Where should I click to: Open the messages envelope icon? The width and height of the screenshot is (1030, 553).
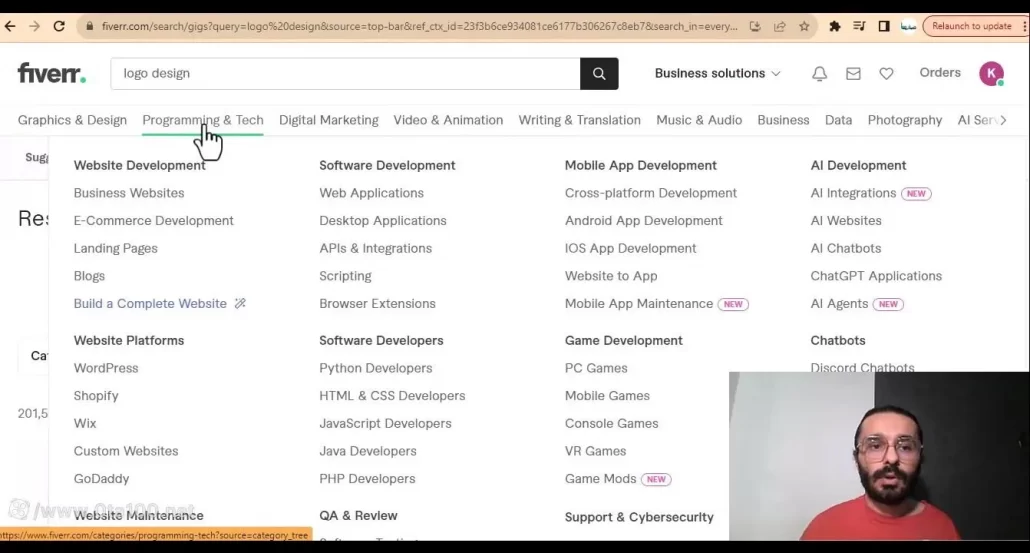coord(853,73)
